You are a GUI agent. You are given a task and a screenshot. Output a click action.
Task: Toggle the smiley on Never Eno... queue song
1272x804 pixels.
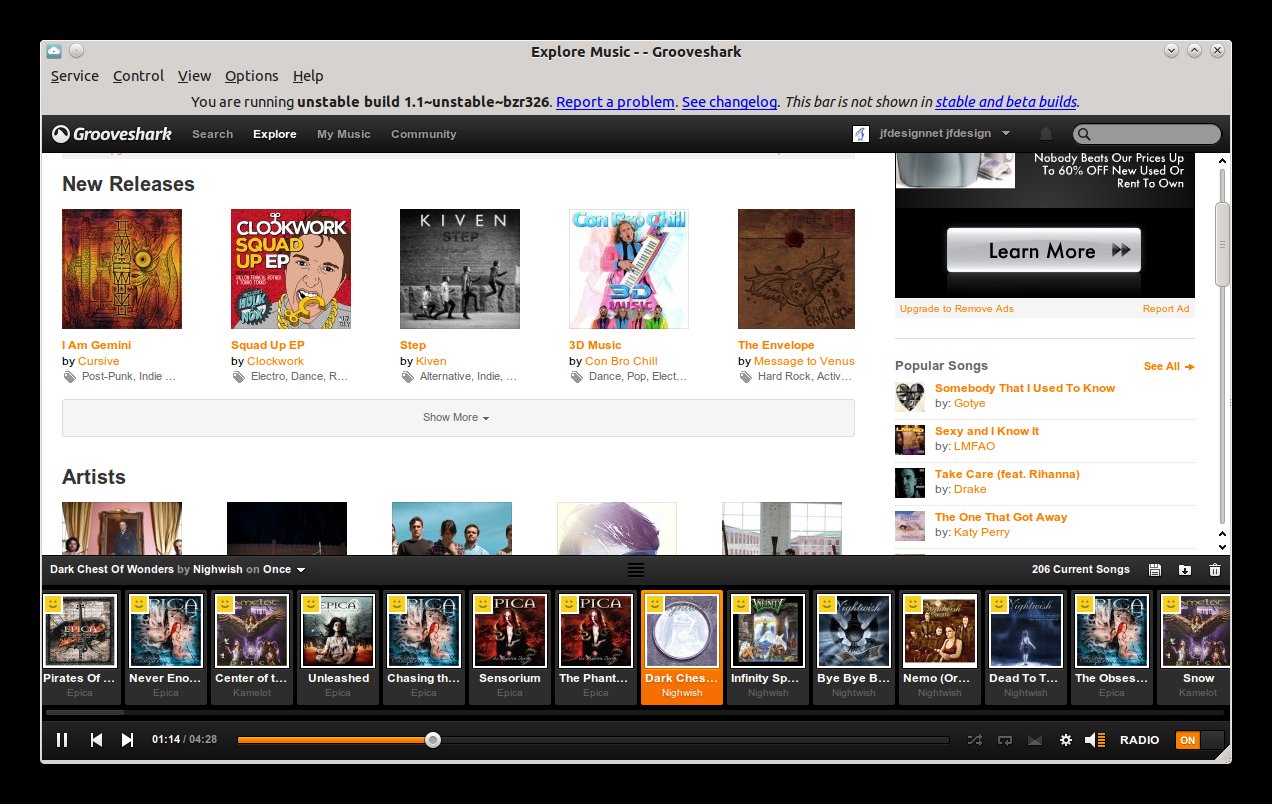140,604
